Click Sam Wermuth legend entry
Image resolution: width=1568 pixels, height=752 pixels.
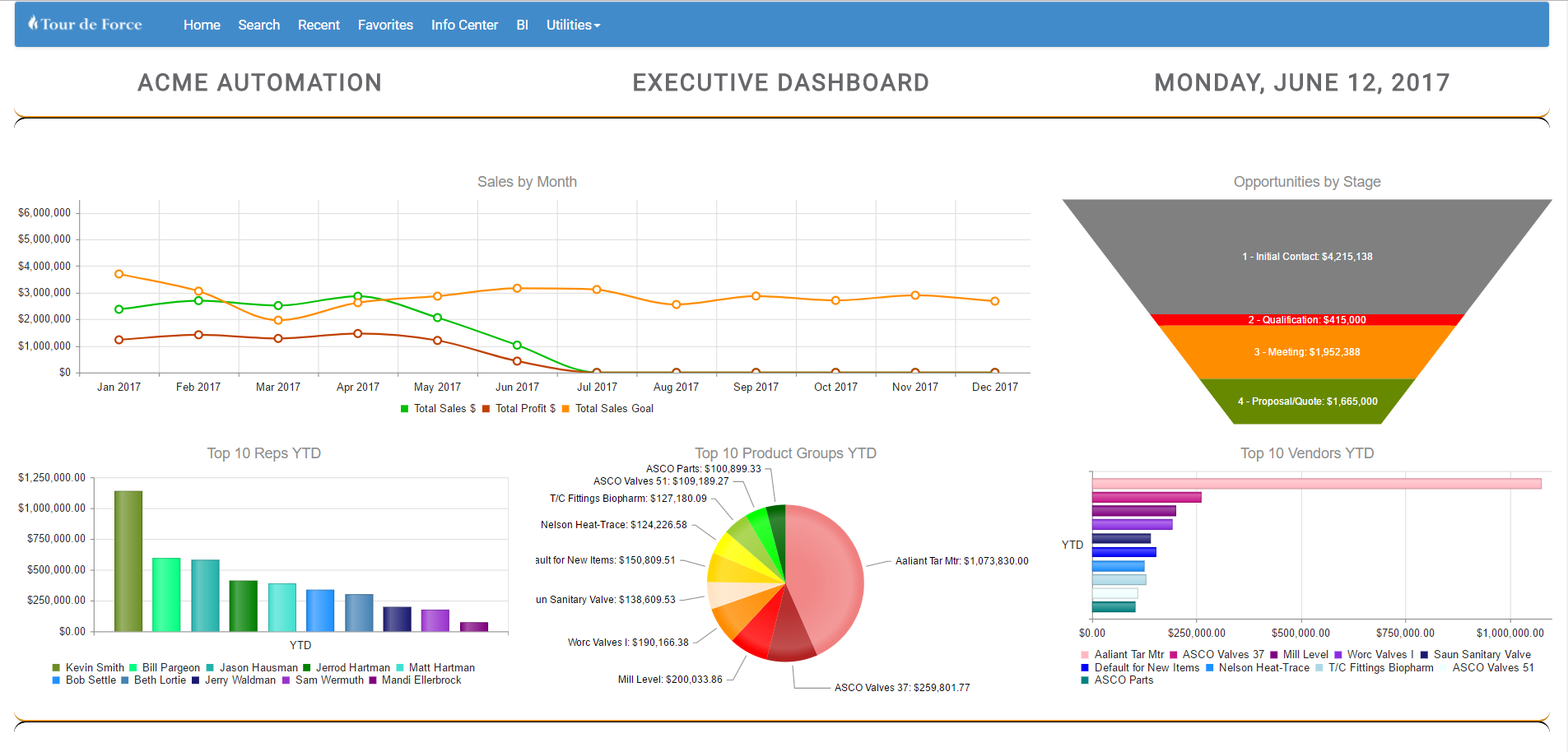323,680
